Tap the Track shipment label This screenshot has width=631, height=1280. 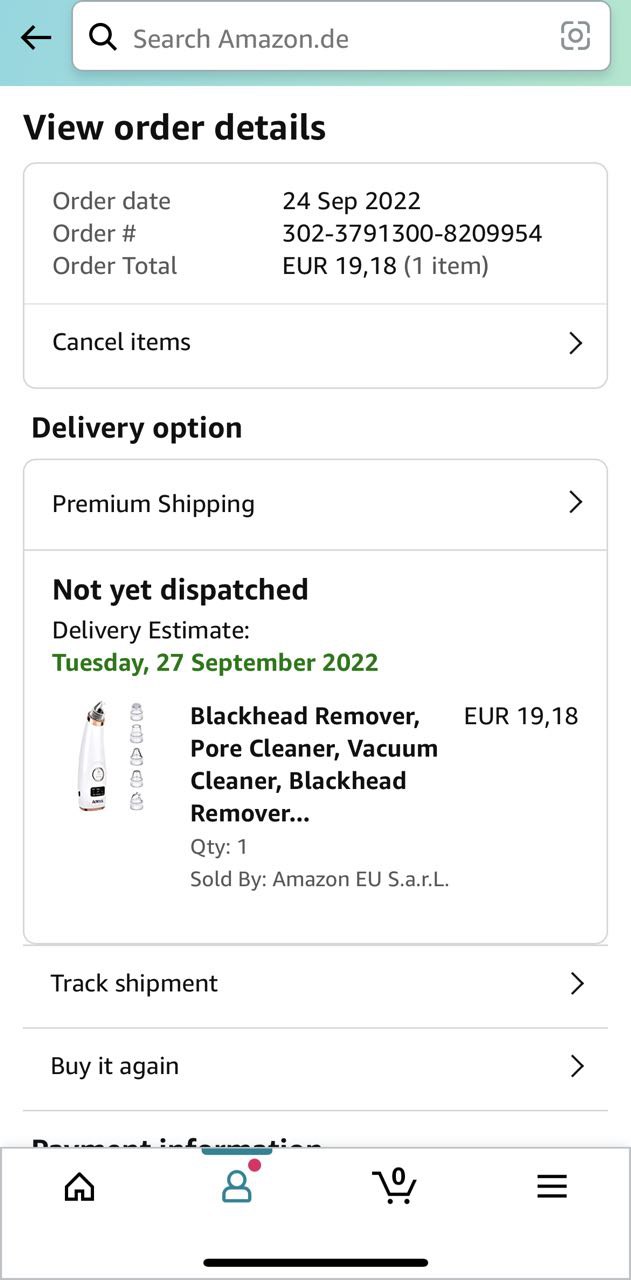[134, 983]
